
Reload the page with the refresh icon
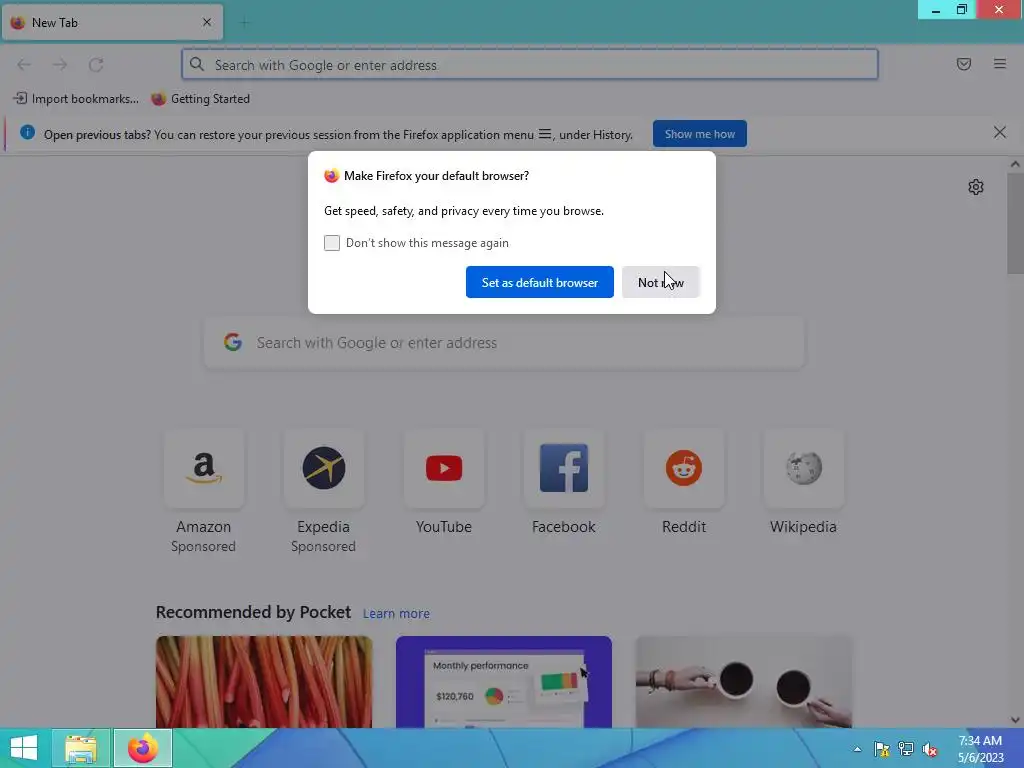click(96, 64)
